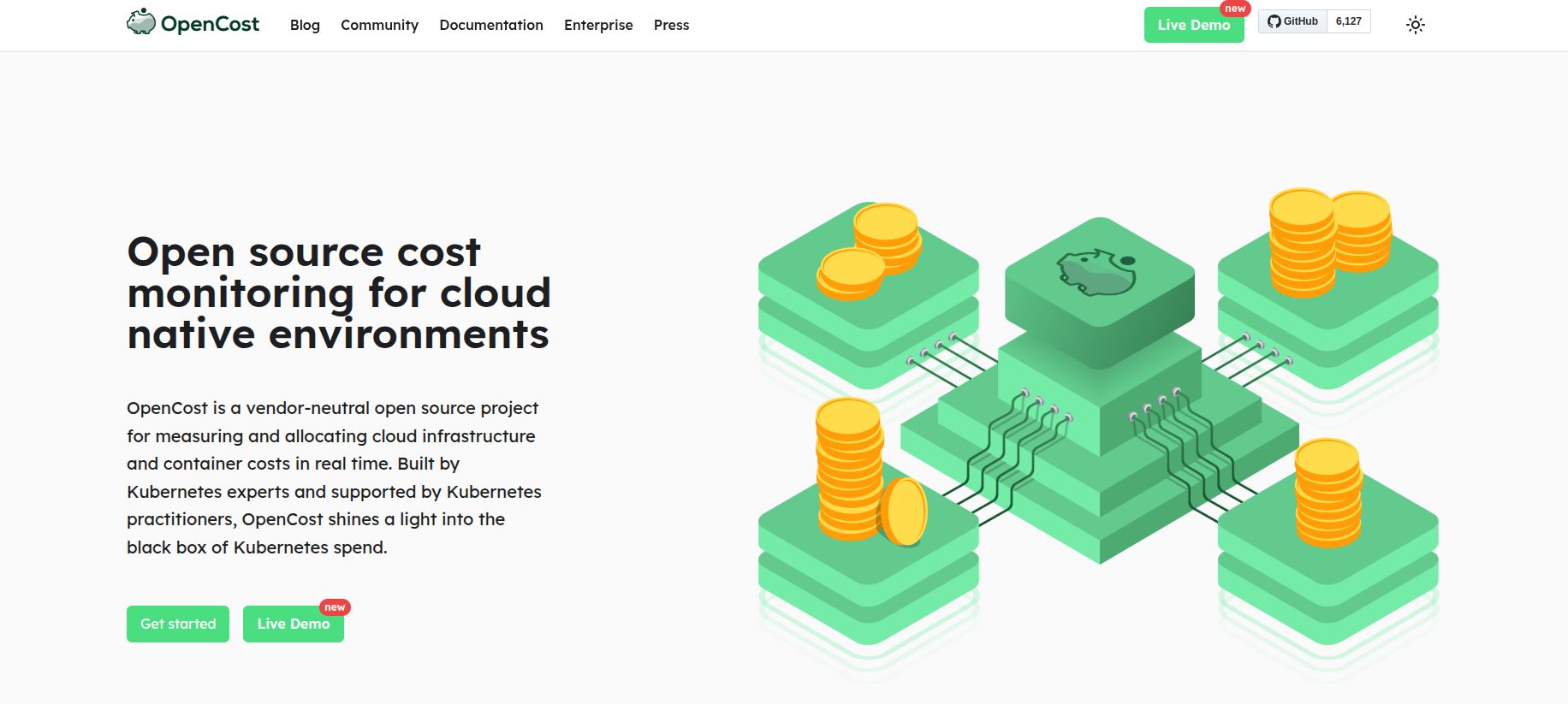Image resolution: width=1568 pixels, height=704 pixels.
Task: Open Documentation in the navbar
Action: pos(491,25)
